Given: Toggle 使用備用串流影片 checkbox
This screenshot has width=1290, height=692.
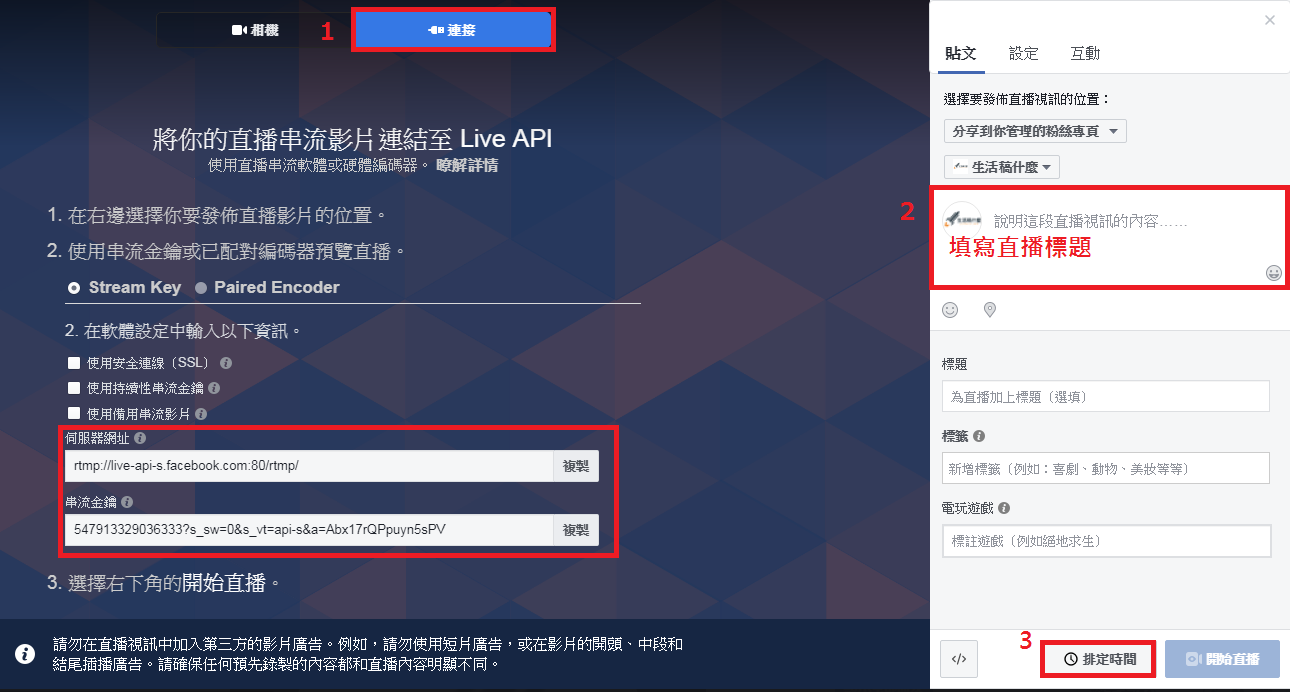Looking at the screenshot, I should [73, 413].
